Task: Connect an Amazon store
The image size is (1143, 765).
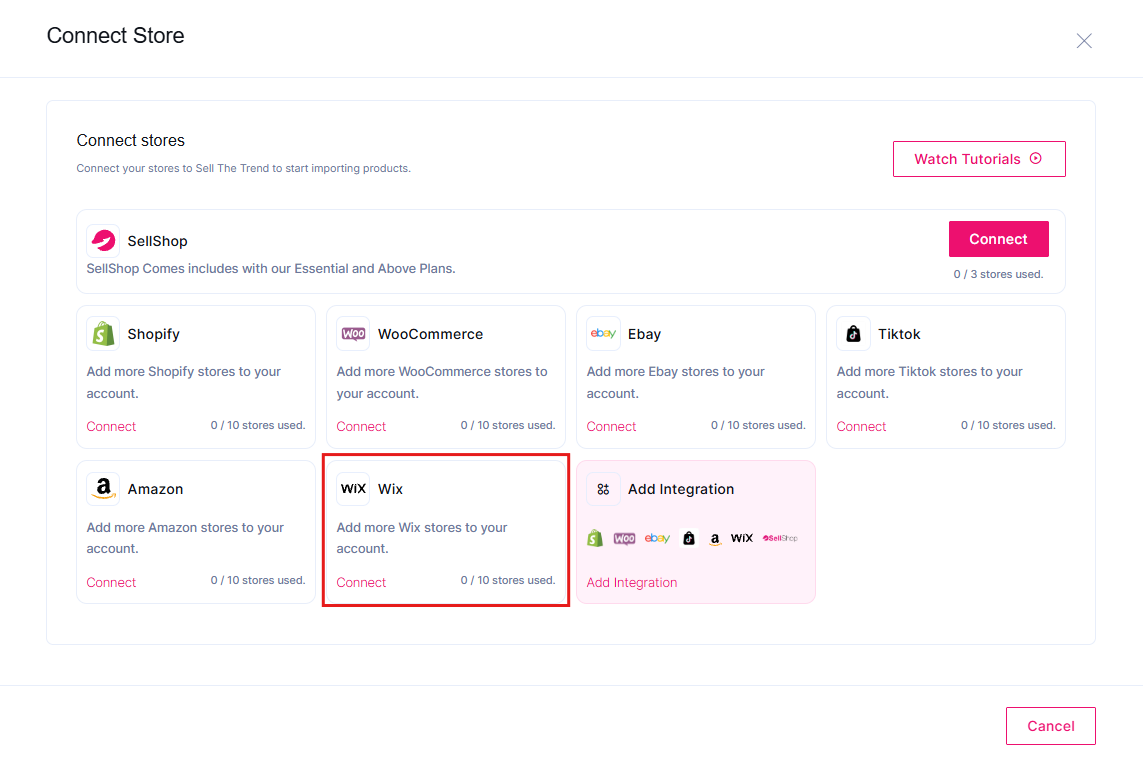Action: 112,583
